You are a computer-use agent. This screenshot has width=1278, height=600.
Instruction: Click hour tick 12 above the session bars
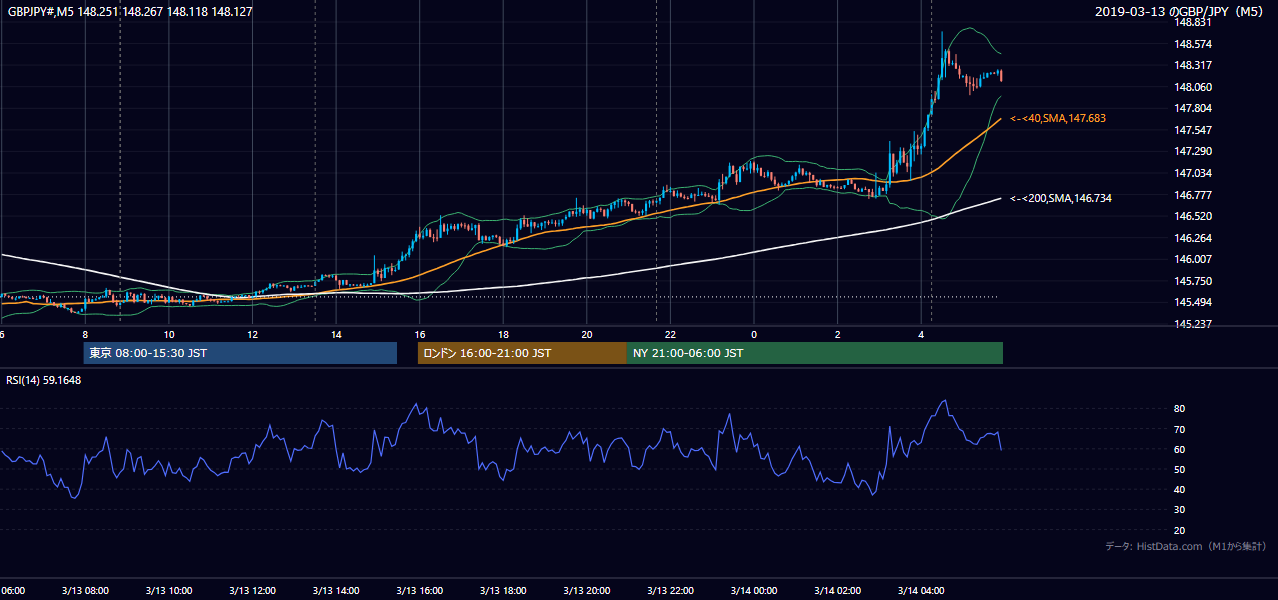pos(252,334)
